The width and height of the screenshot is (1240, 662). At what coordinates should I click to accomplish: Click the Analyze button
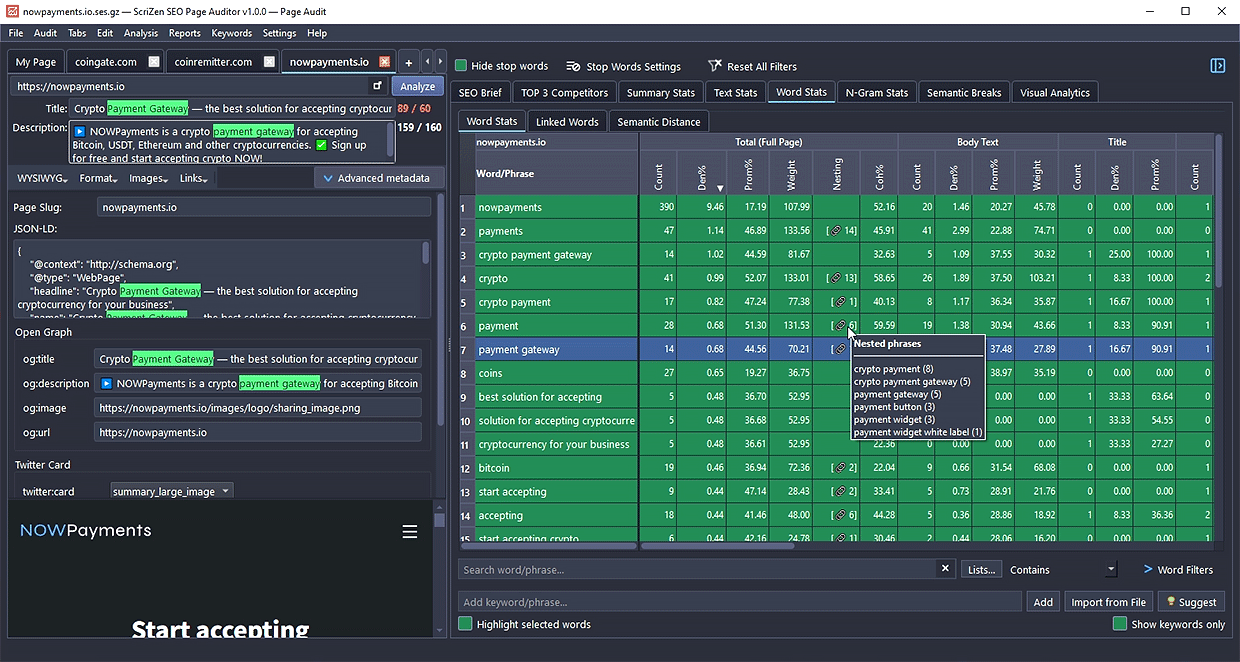click(x=417, y=87)
